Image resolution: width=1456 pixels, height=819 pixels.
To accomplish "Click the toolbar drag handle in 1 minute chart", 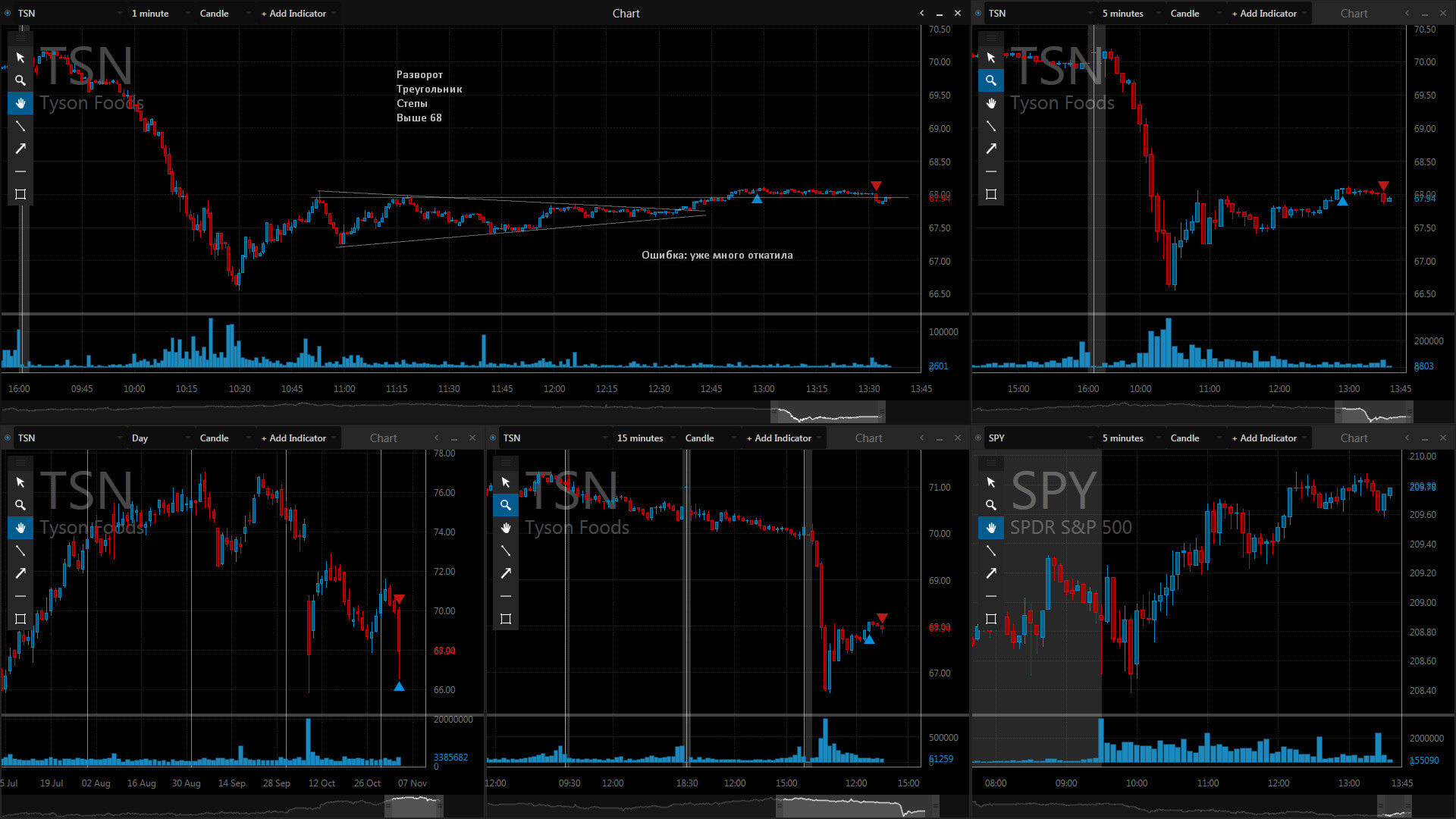I will click(20, 38).
